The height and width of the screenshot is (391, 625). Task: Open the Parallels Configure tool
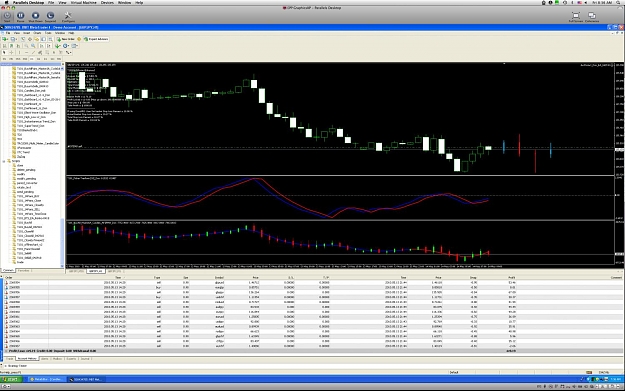point(68,16)
